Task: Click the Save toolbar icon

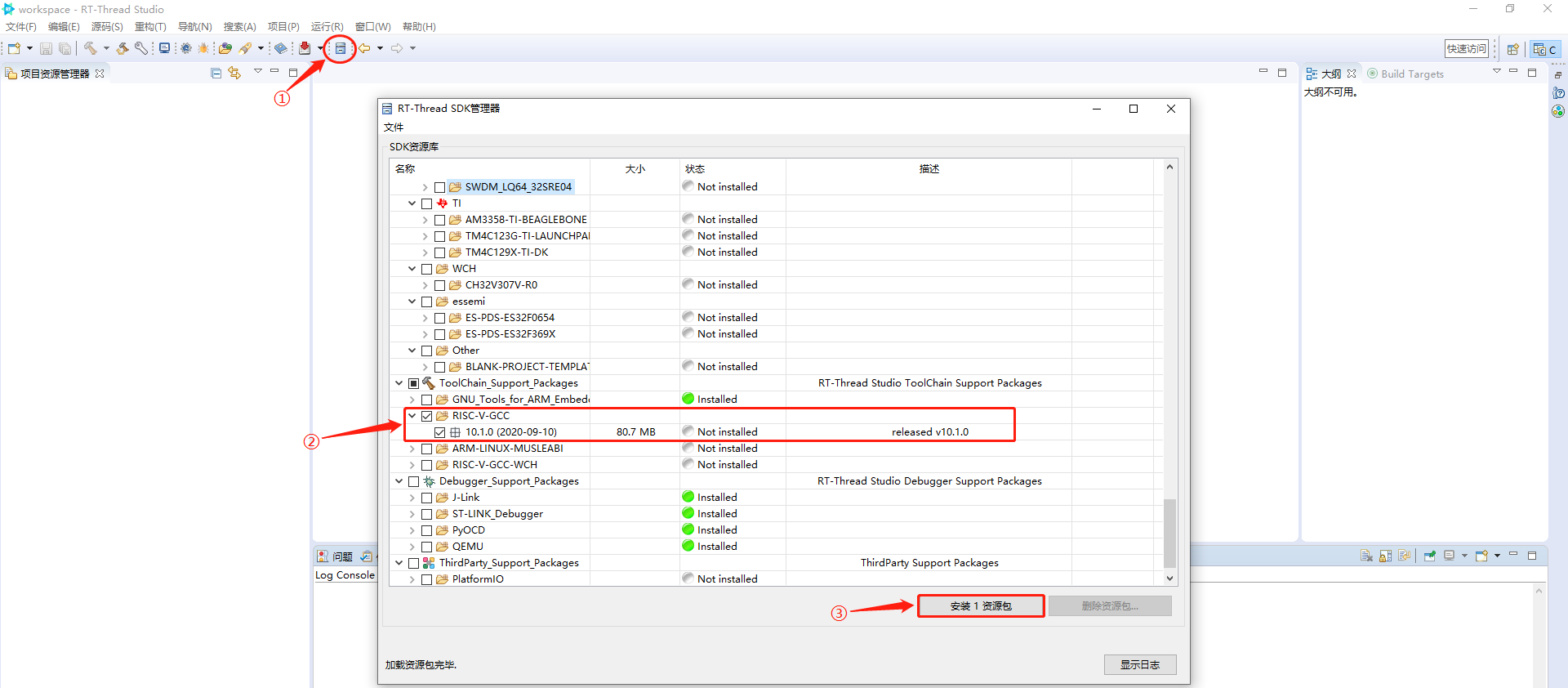Action: click(46, 48)
